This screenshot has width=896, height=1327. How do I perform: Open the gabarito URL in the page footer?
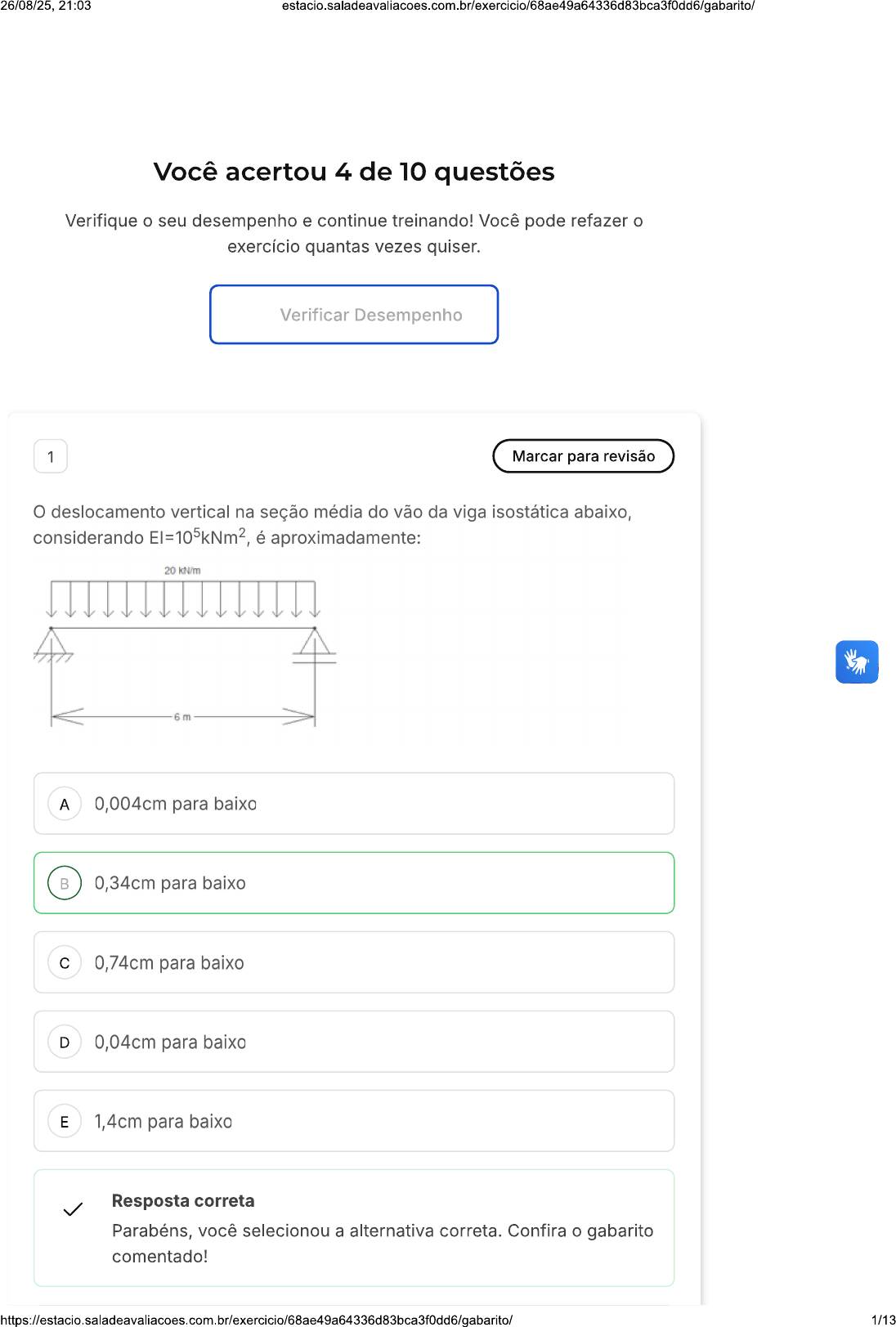tap(257, 1320)
